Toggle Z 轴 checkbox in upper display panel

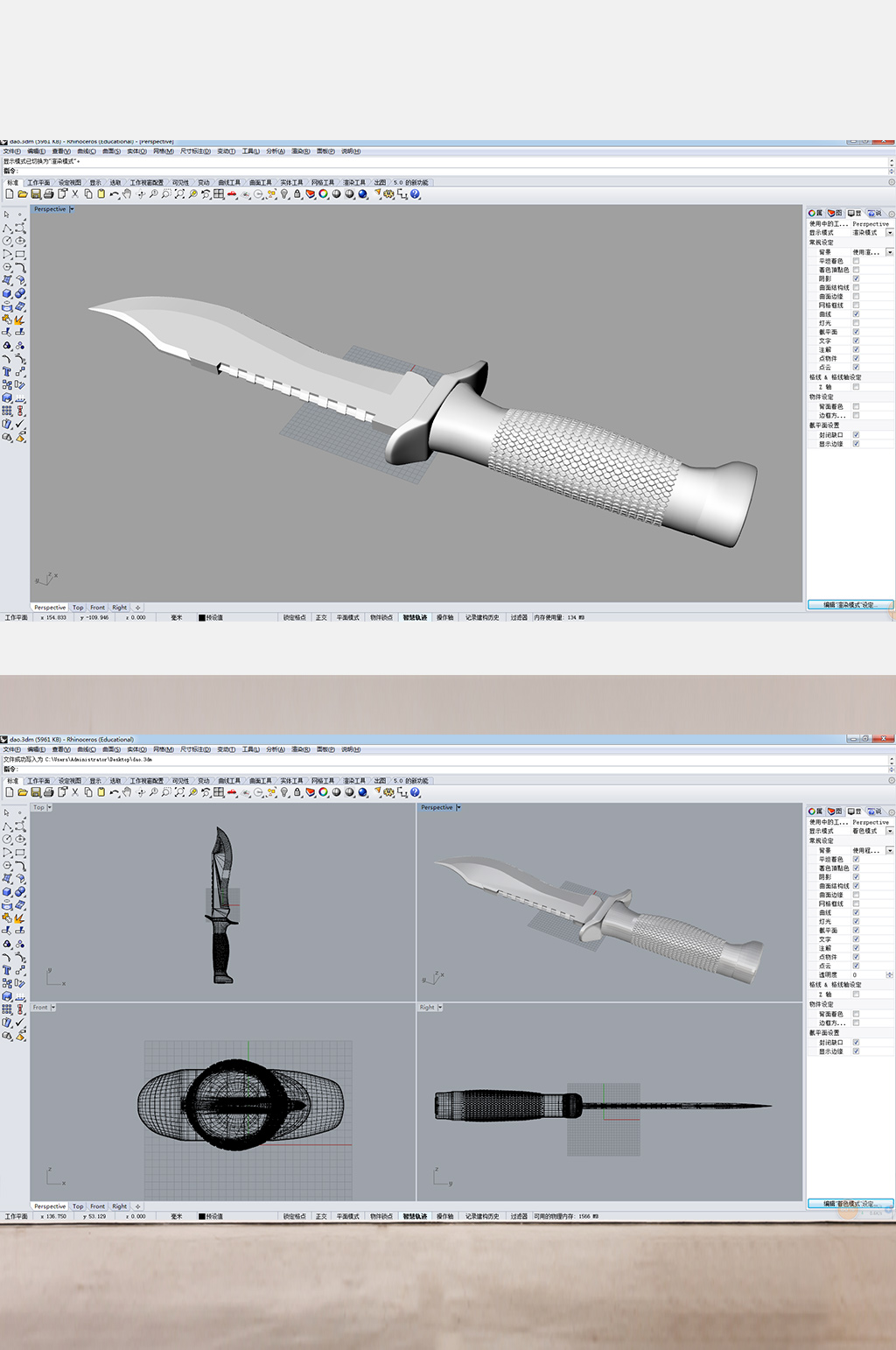click(856, 387)
